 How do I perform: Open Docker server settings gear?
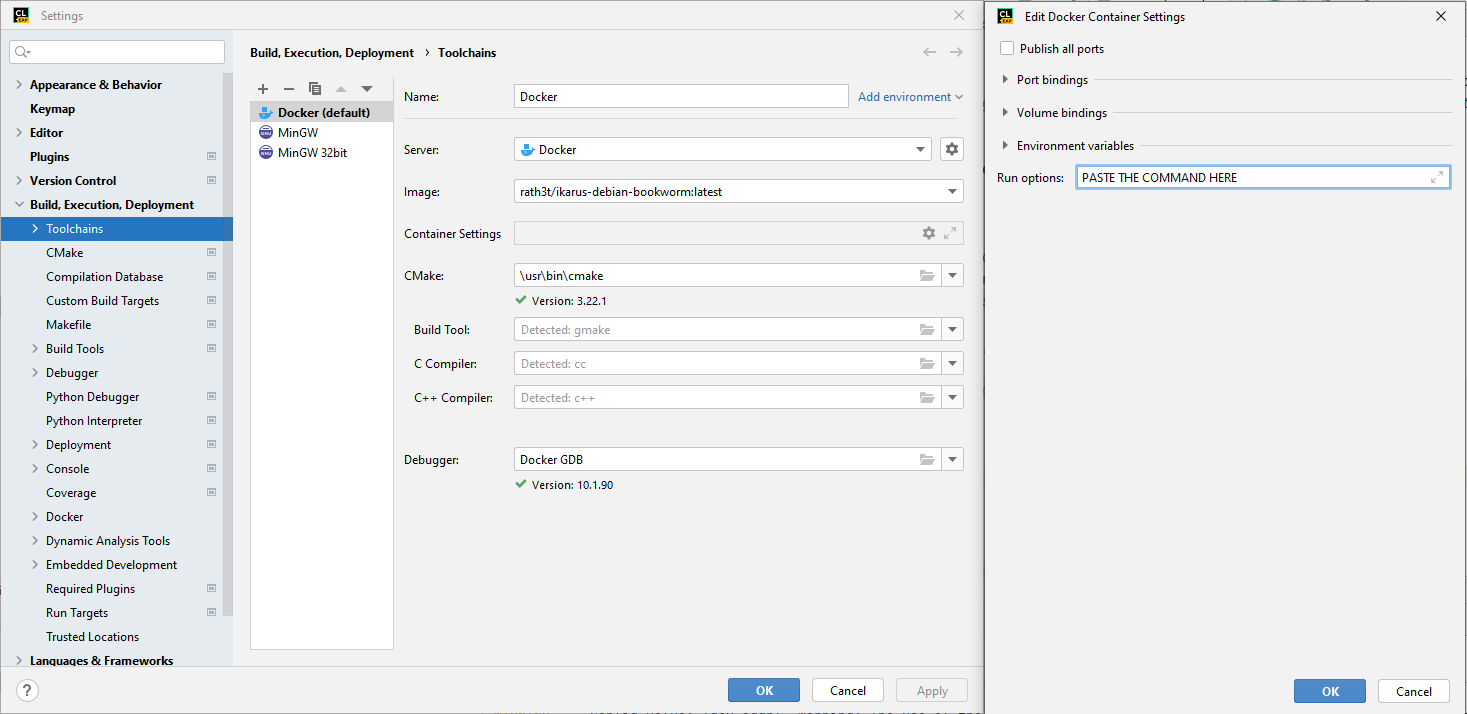(952, 149)
